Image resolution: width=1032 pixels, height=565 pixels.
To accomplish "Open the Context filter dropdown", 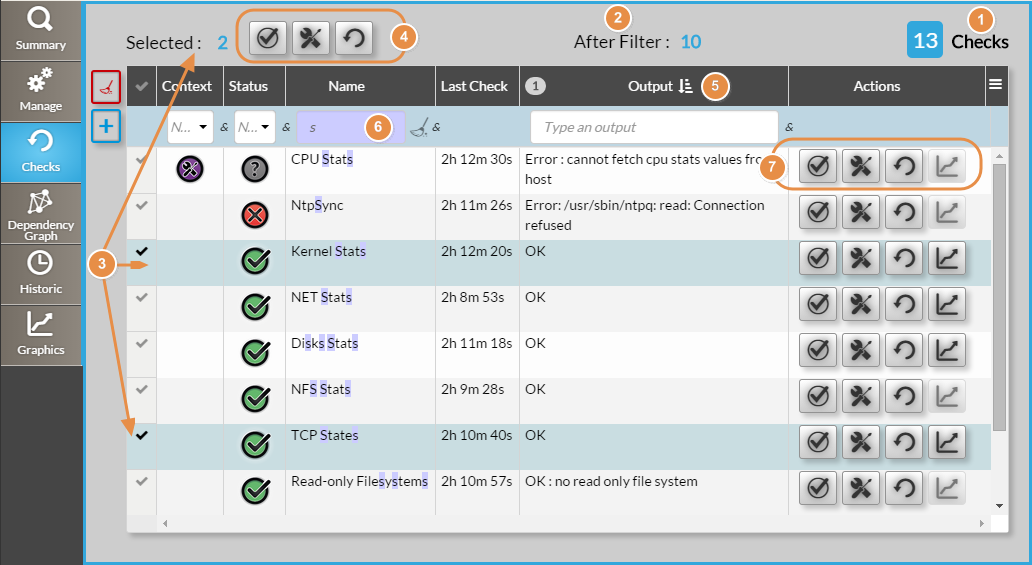I will point(190,127).
